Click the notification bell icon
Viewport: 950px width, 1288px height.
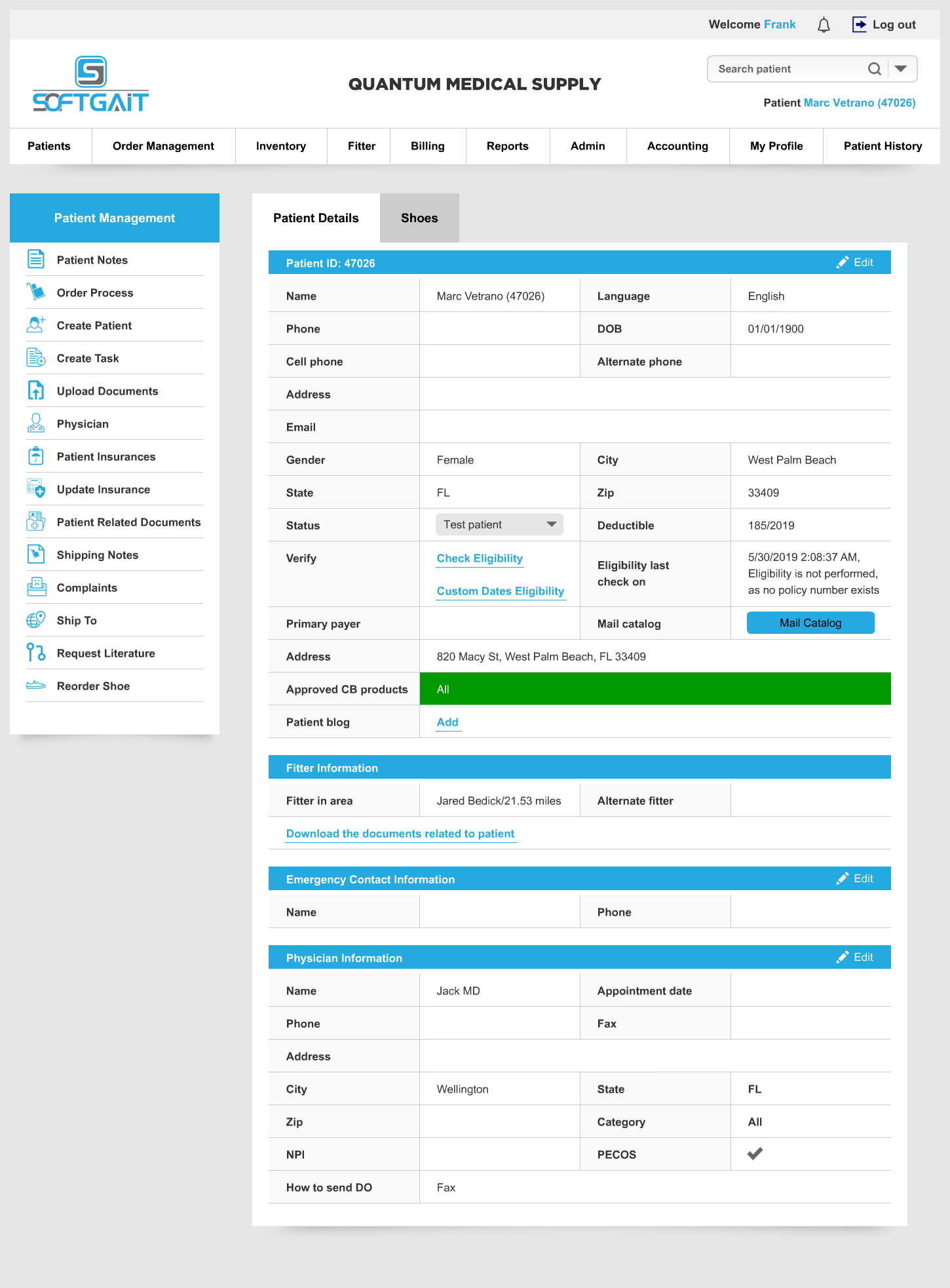(824, 25)
